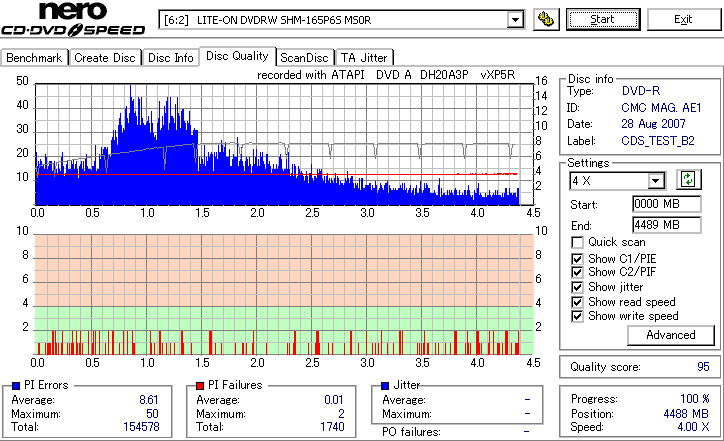
Task: Toggle Show read speed checkbox
Action: pos(577,302)
